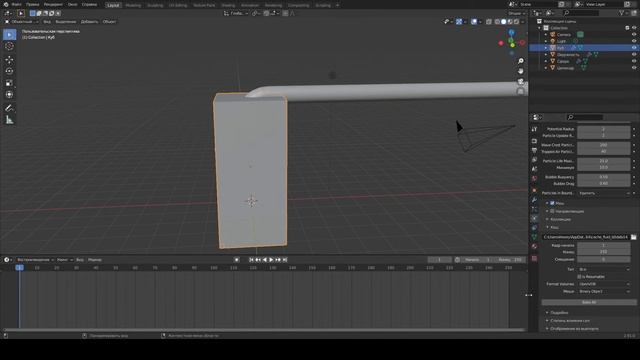Open the timeline Вид menu

click(x=80, y=260)
